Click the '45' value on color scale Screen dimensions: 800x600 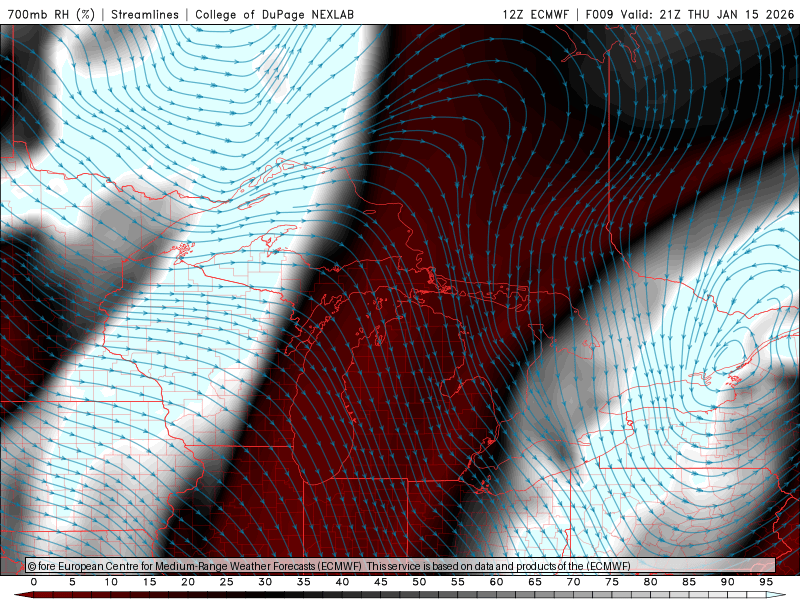pyautogui.click(x=381, y=582)
